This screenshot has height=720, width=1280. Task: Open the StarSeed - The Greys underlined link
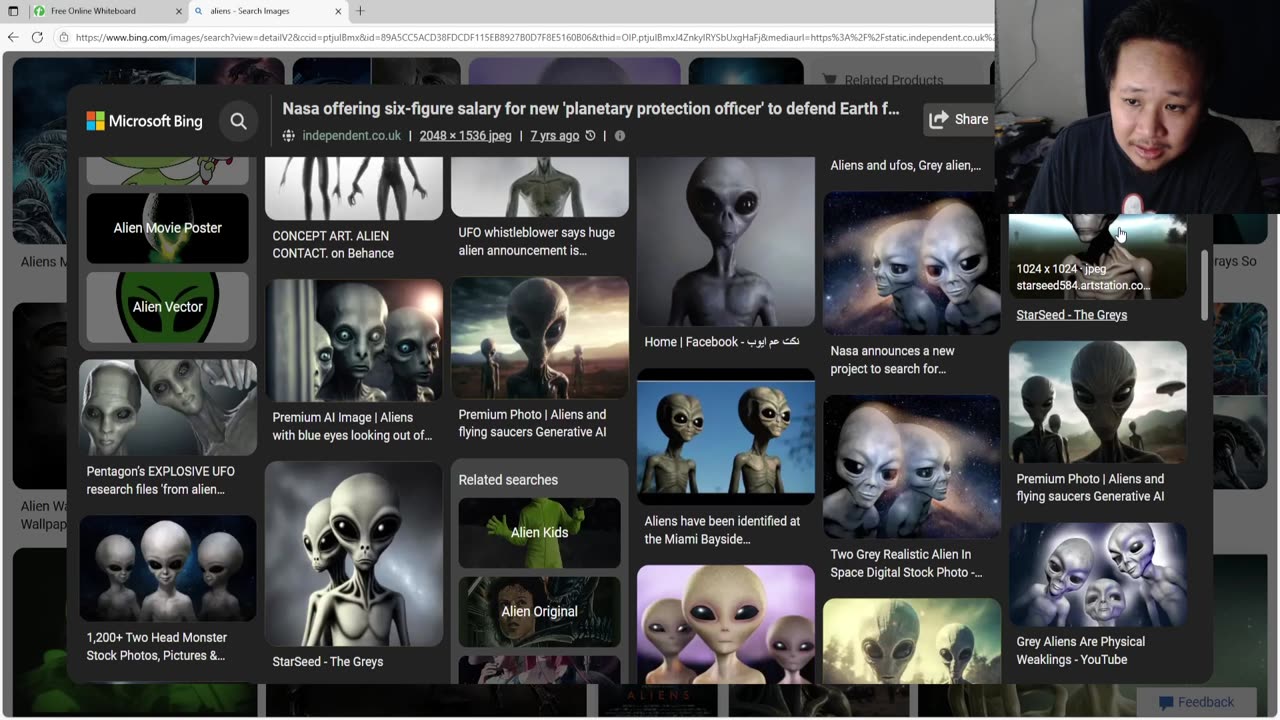coord(1071,315)
